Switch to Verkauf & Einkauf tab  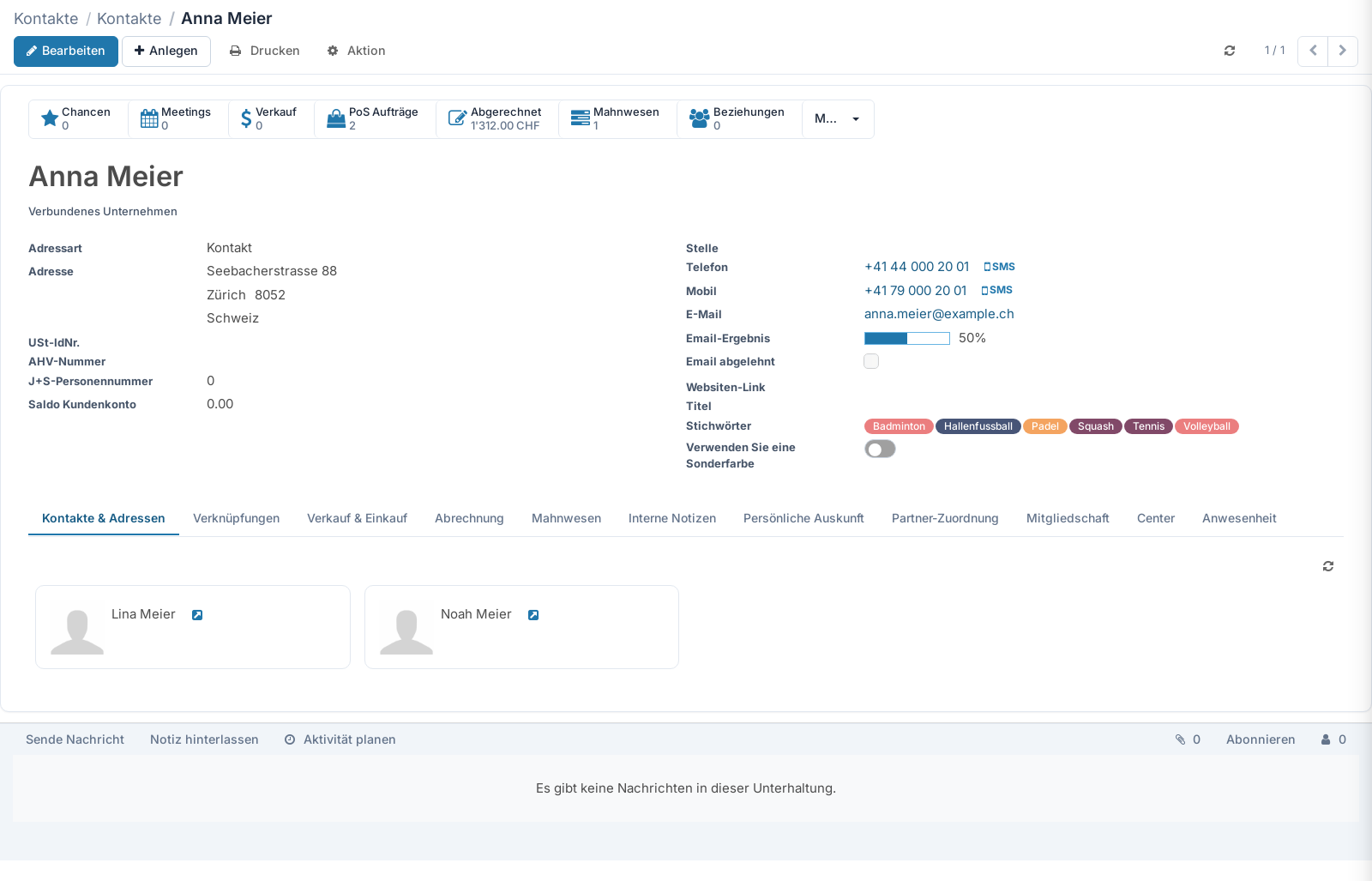pyautogui.click(x=357, y=518)
